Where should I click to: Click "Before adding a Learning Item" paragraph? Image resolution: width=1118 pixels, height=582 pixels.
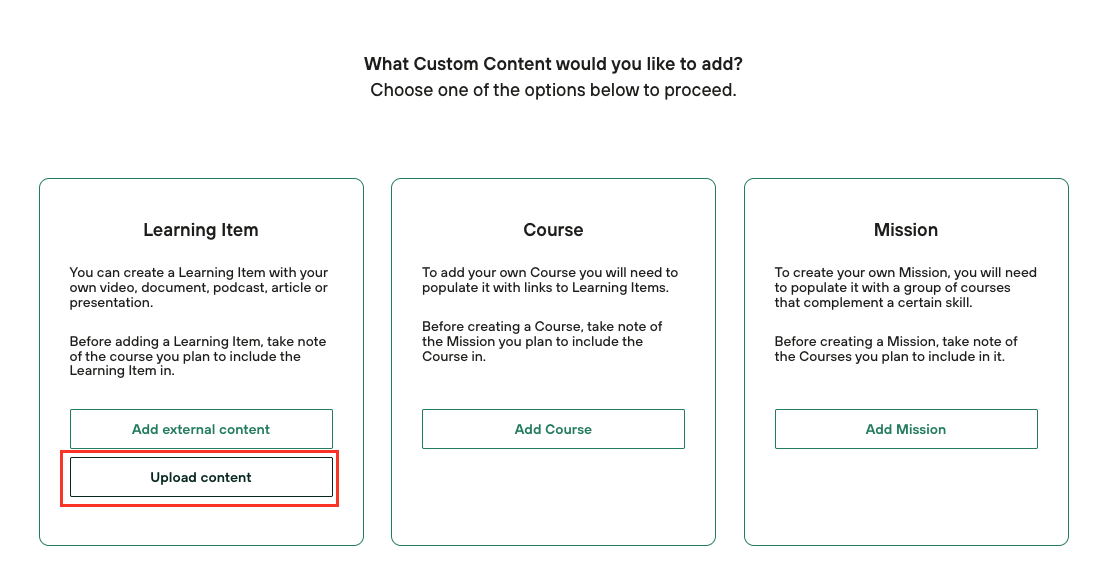[198, 356]
